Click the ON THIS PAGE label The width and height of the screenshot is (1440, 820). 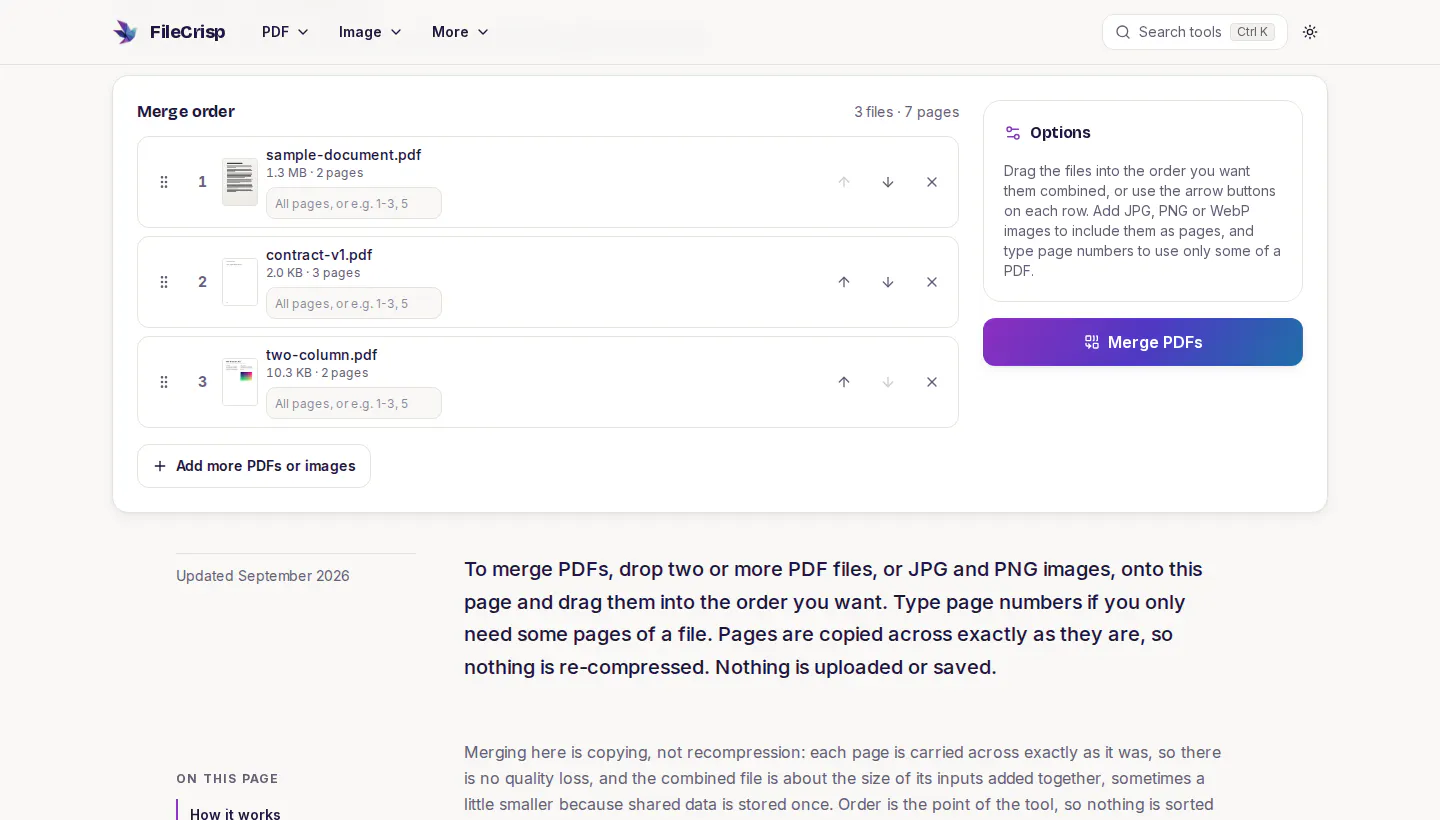[227, 779]
